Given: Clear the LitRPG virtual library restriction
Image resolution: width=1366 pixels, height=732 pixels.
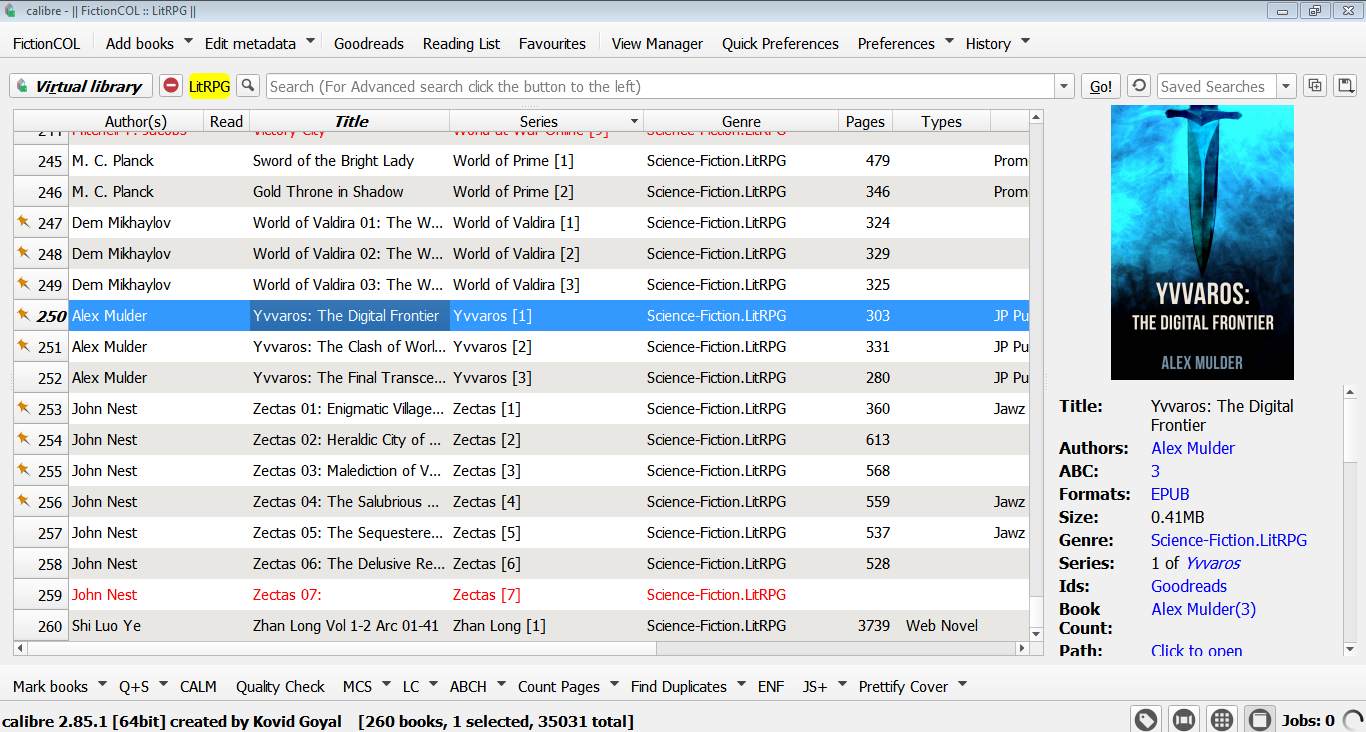Looking at the screenshot, I should click(171, 86).
